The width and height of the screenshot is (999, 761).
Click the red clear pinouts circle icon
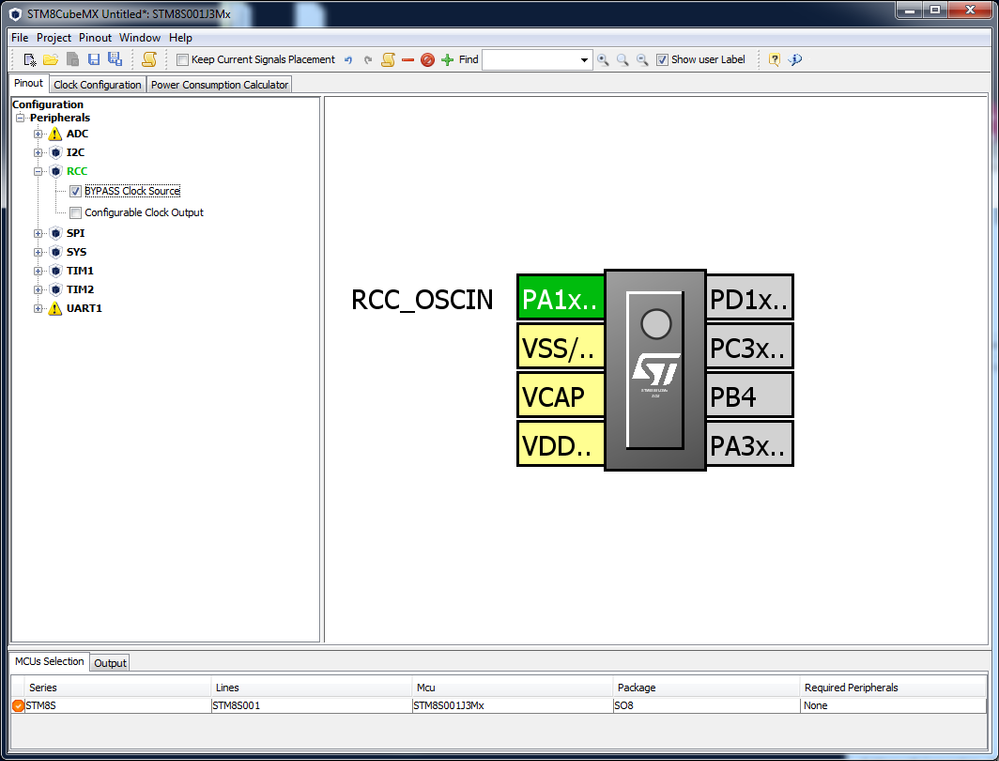point(428,60)
